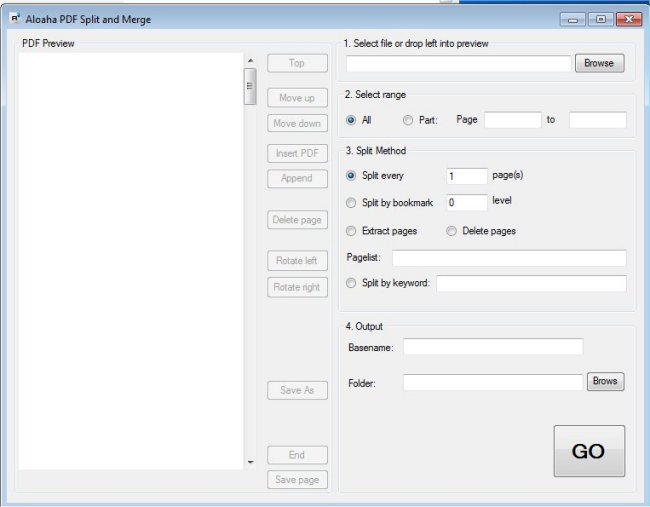Select the All range radio button
The image size is (650, 507).
click(351, 120)
